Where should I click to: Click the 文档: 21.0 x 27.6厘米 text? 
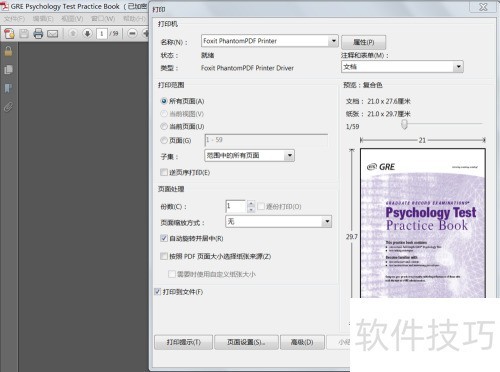pos(378,101)
